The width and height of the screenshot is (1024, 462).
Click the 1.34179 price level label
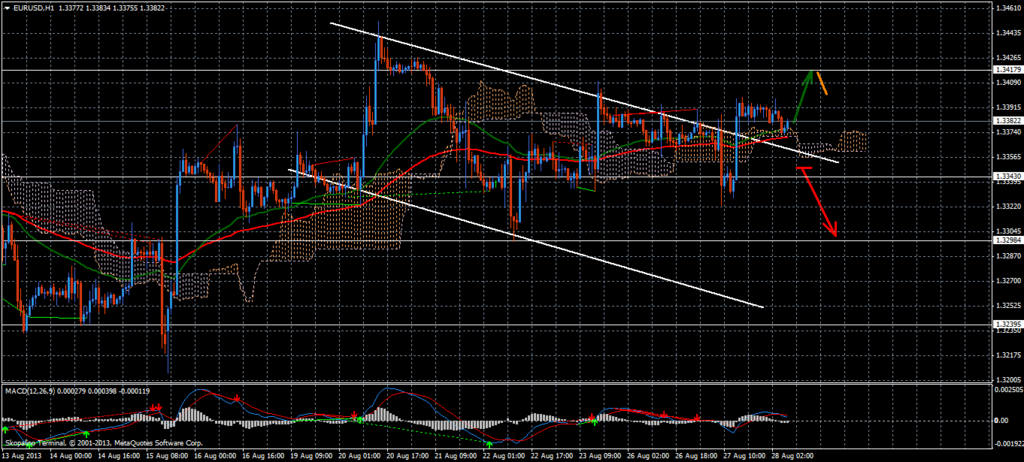pyautogui.click(x=1006, y=70)
